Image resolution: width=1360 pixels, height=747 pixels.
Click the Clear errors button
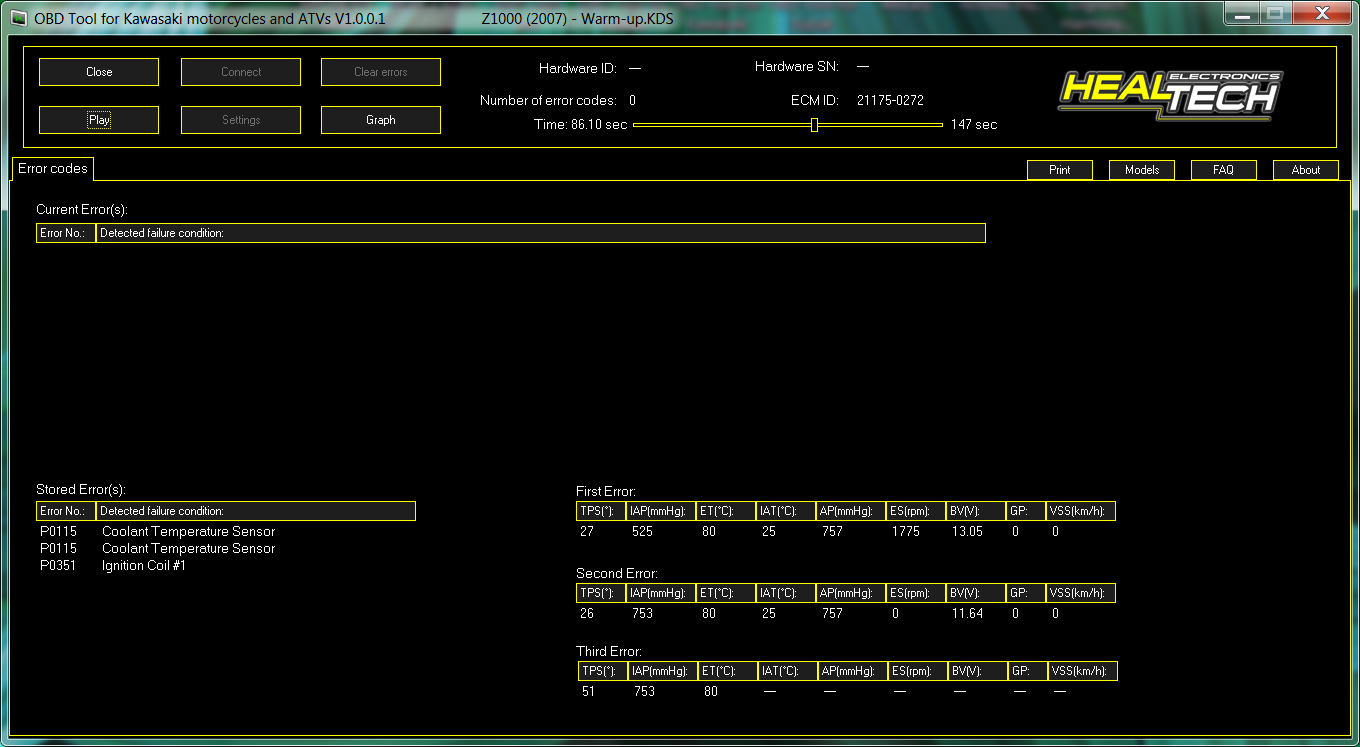pyautogui.click(x=381, y=72)
